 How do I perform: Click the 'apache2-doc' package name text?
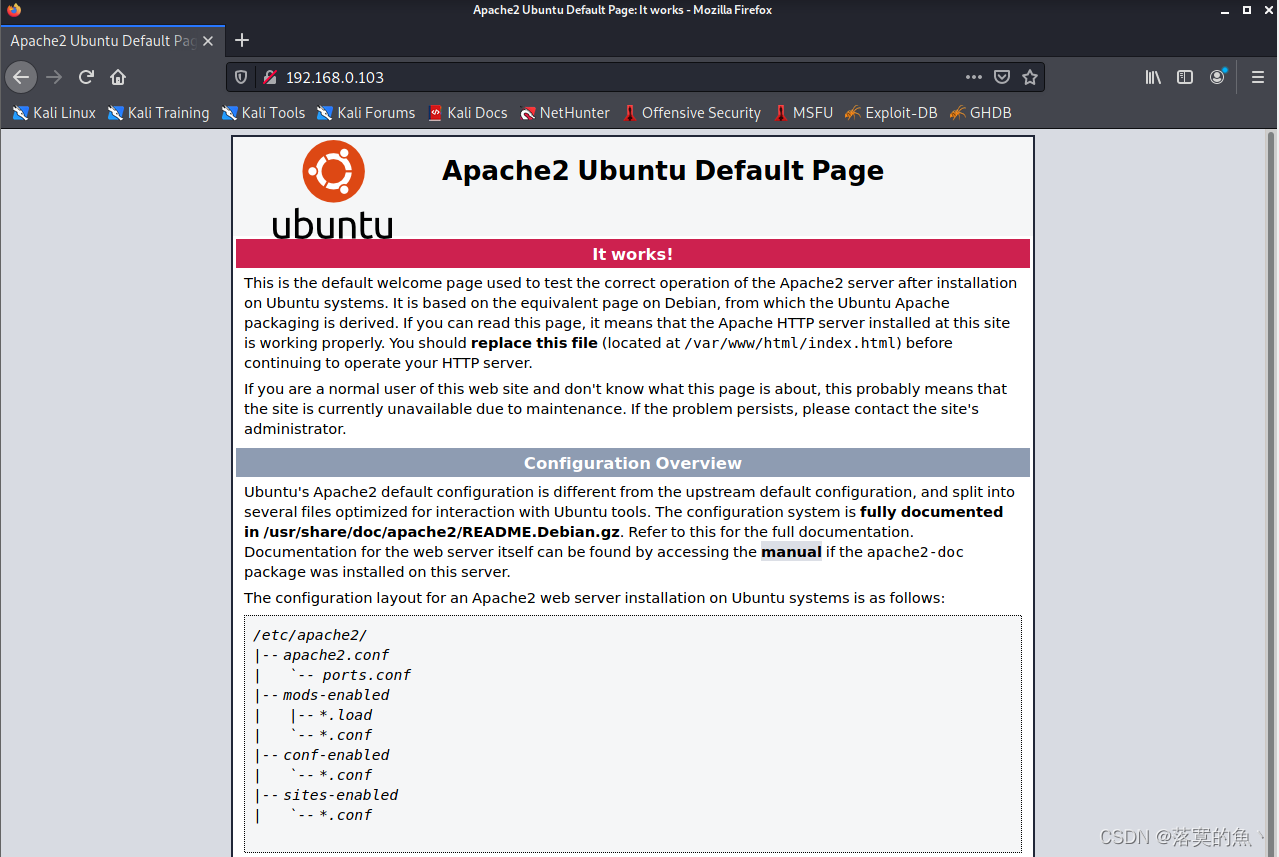point(915,552)
